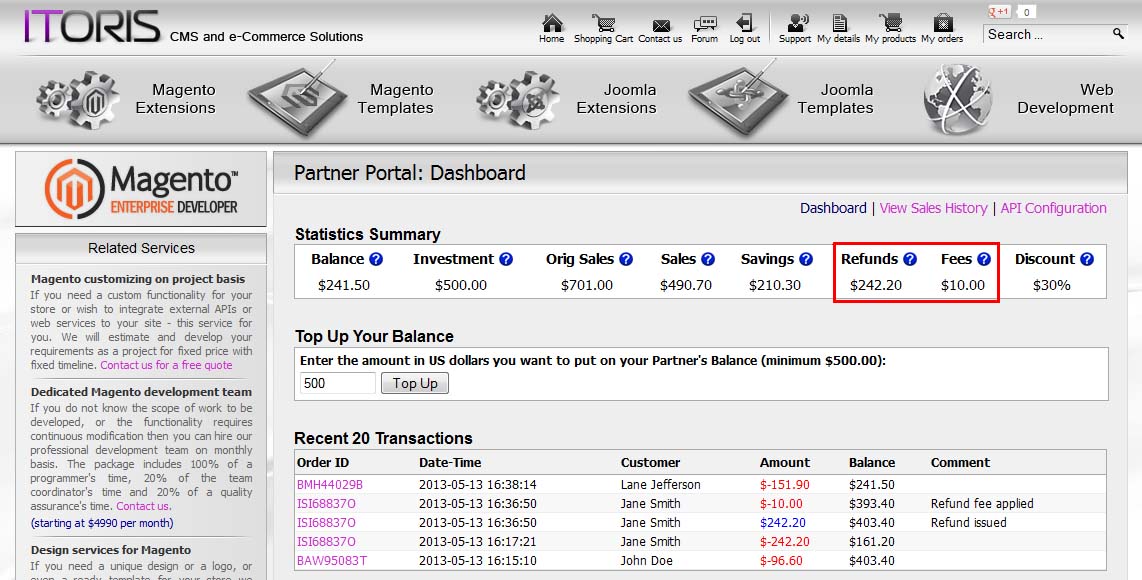Open the Shopping Cart icon
Image resolution: width=1142 pixels, height=580 pixels.
coord(604,23)
